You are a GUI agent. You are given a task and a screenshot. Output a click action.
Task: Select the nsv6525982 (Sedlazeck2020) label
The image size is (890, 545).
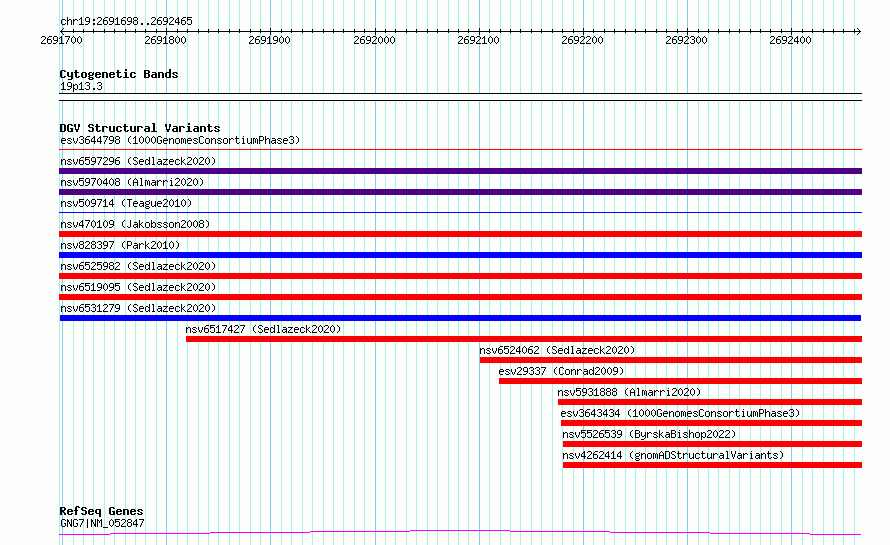click(x=138, y=266)
